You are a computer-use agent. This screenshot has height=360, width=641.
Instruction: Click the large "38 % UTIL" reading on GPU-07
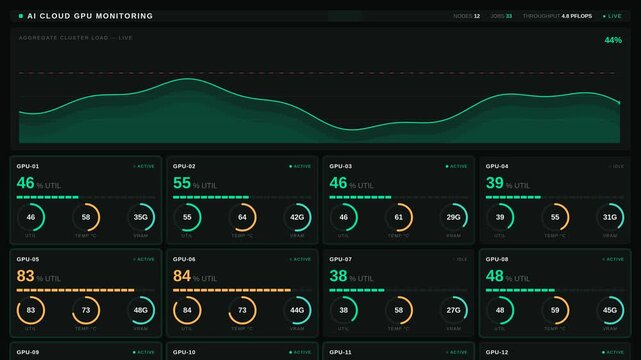coord(351,276)
